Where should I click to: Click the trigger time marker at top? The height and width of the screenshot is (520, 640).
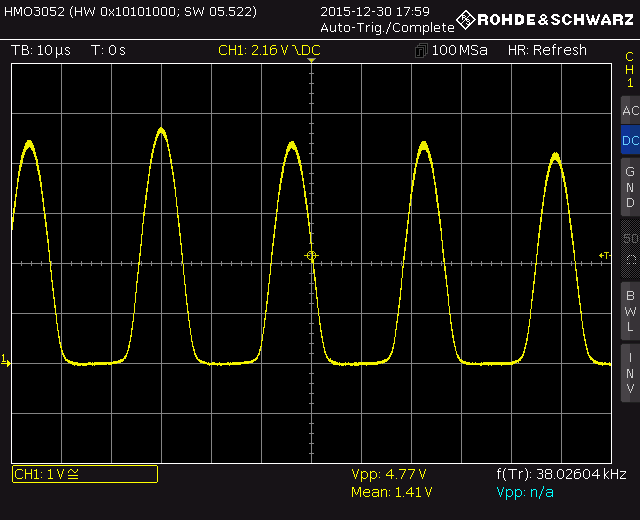pyautogui.click(x=311, y=62)
